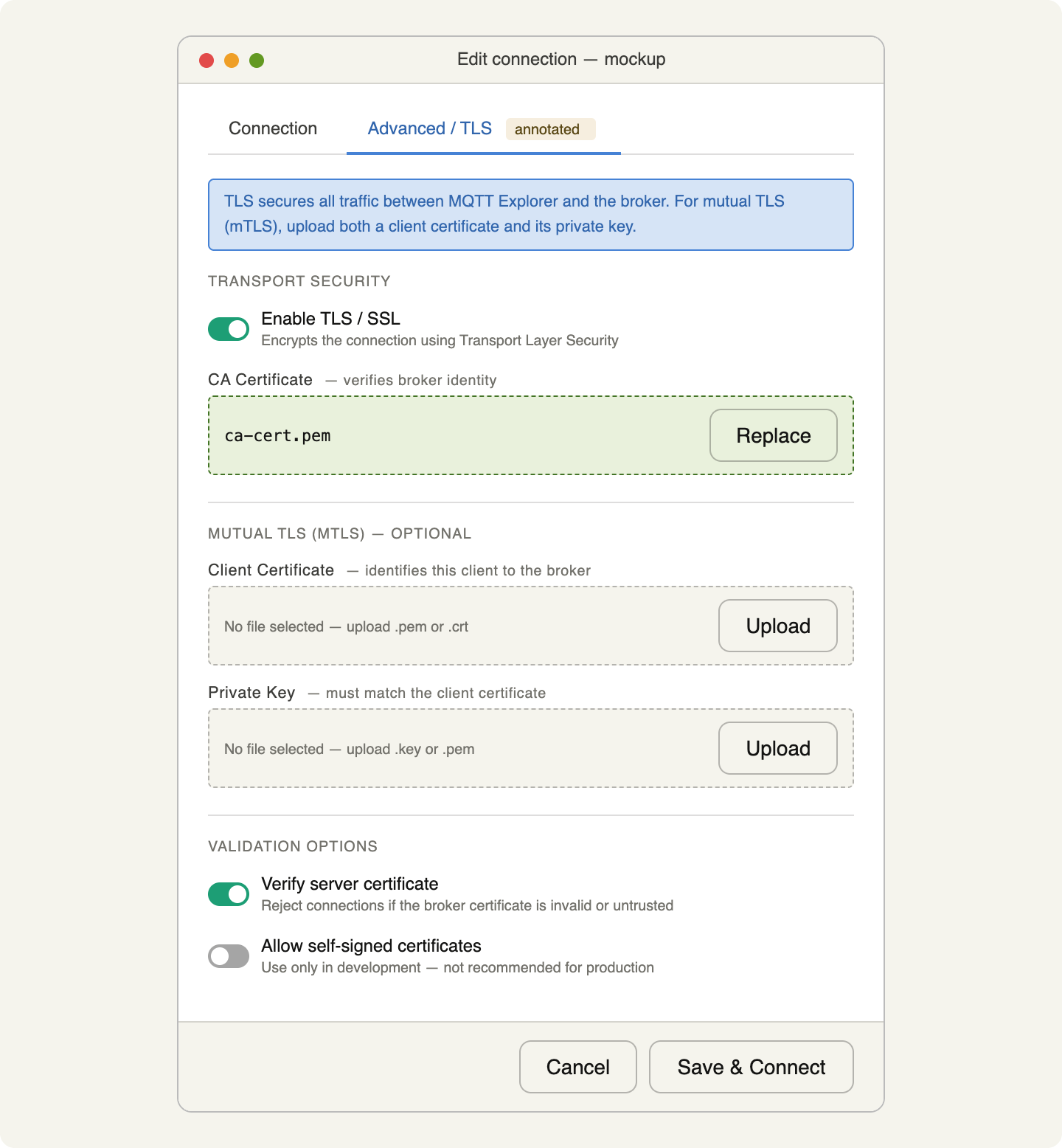Image resolution: width=1062 pixels, height=1148 pixels.
Task: Enable Allow self-signed certificates switch
Action: (229, 956)
